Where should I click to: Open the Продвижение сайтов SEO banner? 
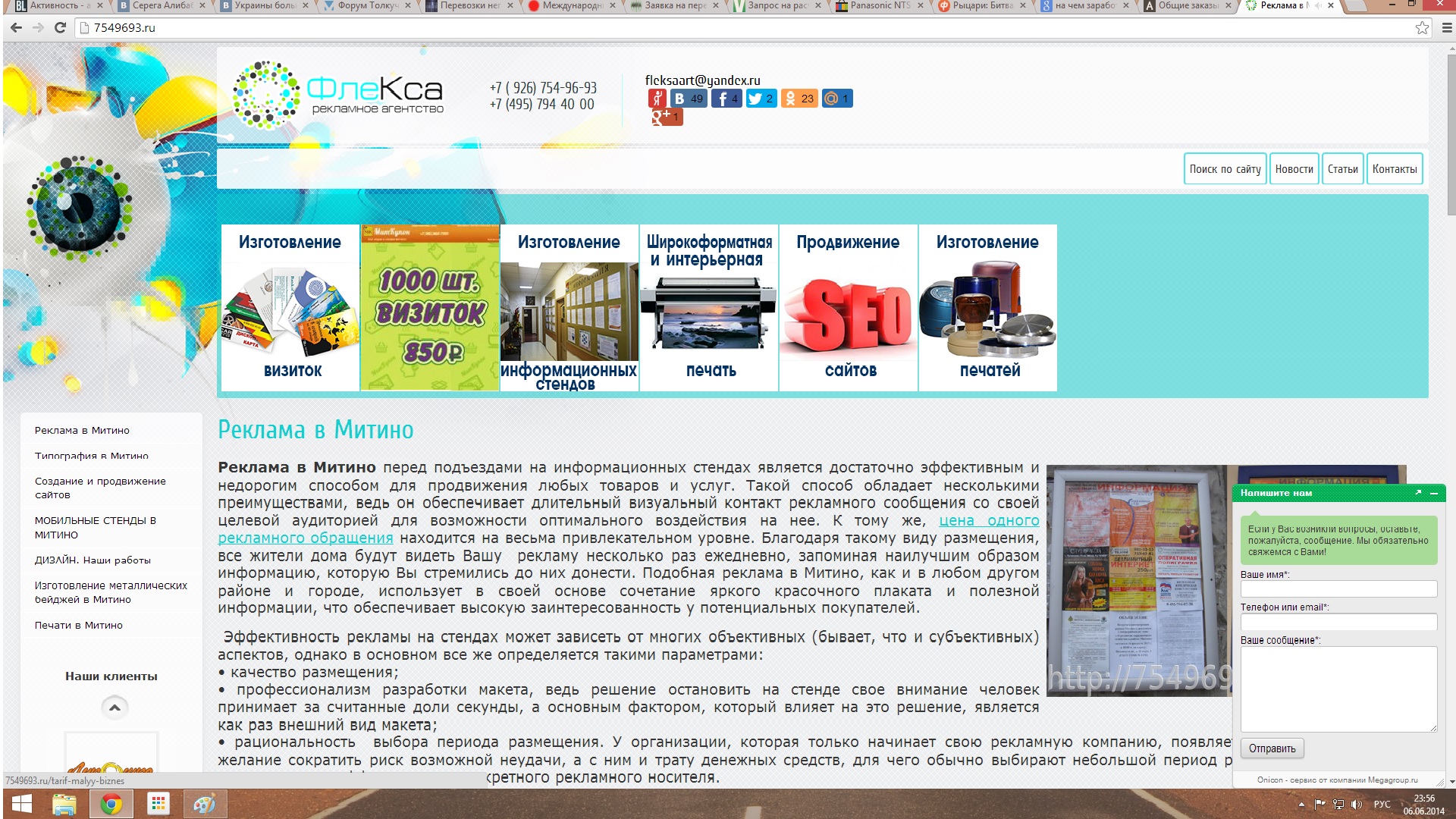point(849,308)
